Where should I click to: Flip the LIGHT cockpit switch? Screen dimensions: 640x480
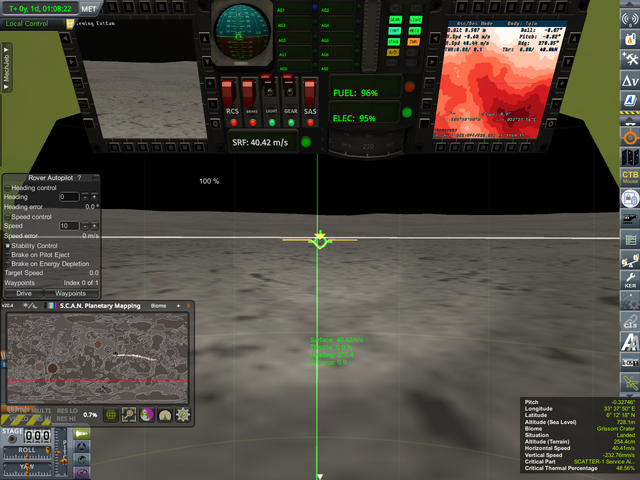click(268, 87)
